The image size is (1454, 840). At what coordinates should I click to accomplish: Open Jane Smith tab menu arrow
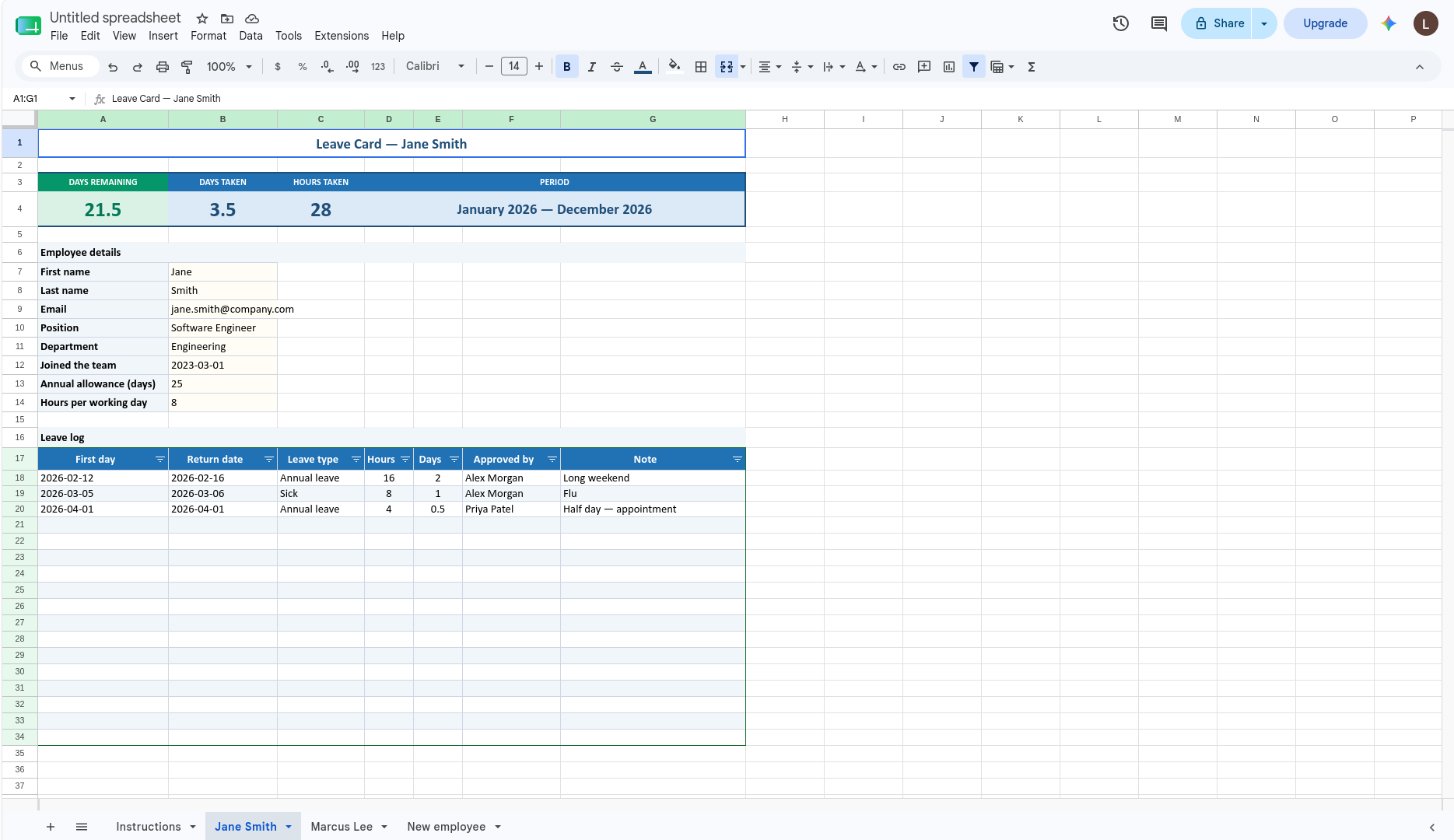pos(289,827)
